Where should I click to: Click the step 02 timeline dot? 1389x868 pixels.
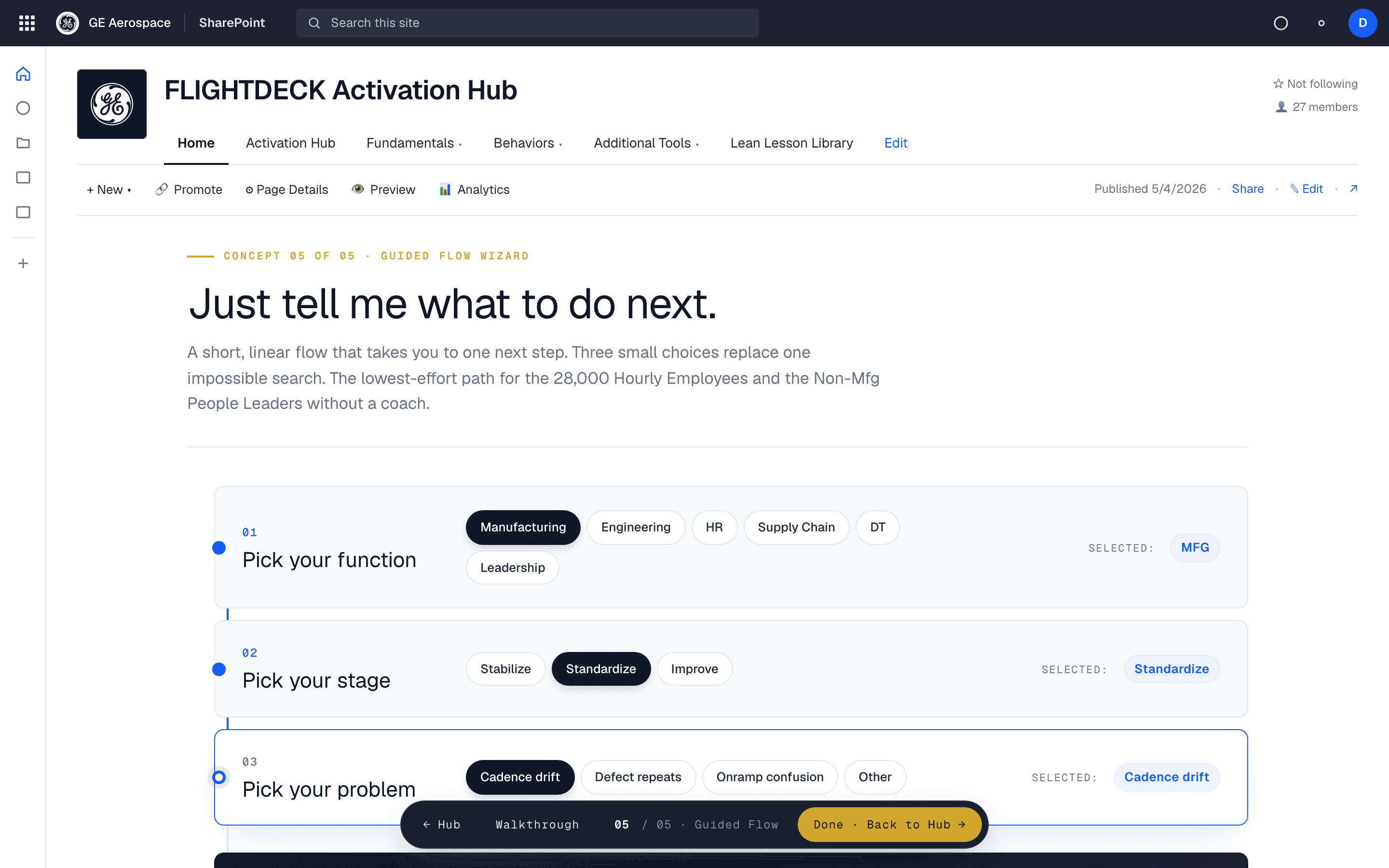pos(218,669)
